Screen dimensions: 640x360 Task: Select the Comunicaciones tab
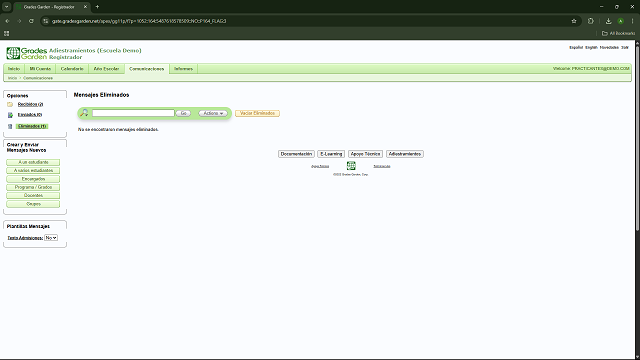[x=147, y=69]
